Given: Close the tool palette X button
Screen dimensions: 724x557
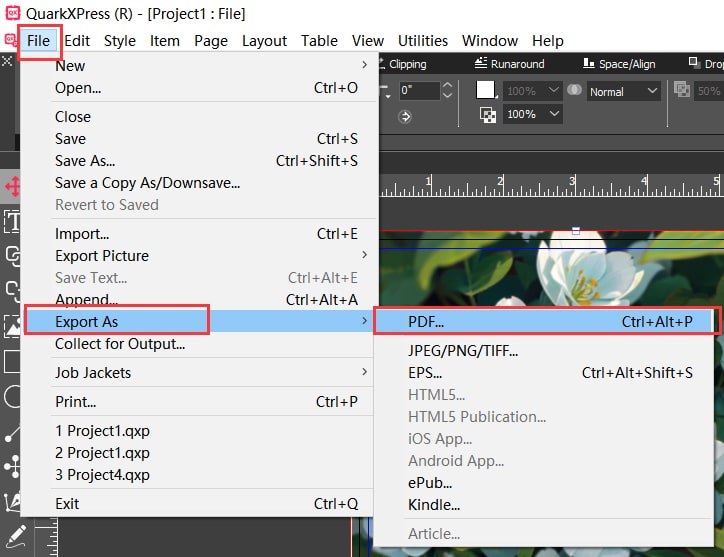Looking at the screenshot, I should click(7, 61).
